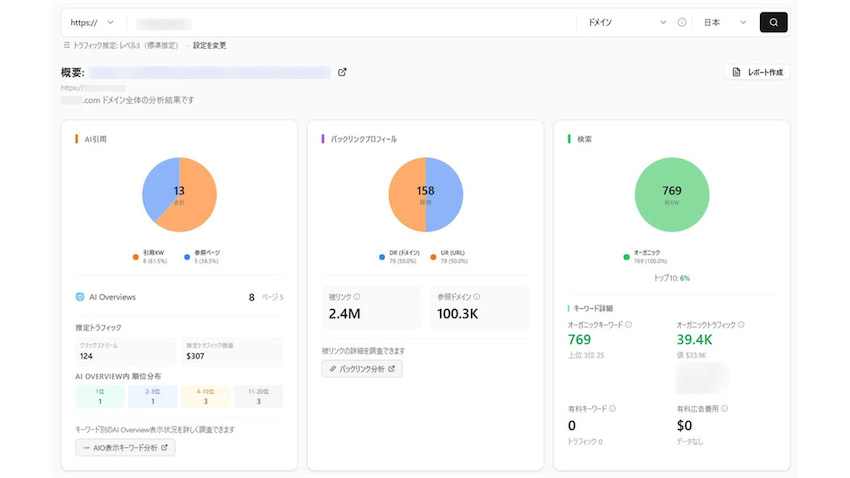Click info icon beside 有料キーワード
Viewport: 850px width, 478px height.
click(x=612, y=408)
